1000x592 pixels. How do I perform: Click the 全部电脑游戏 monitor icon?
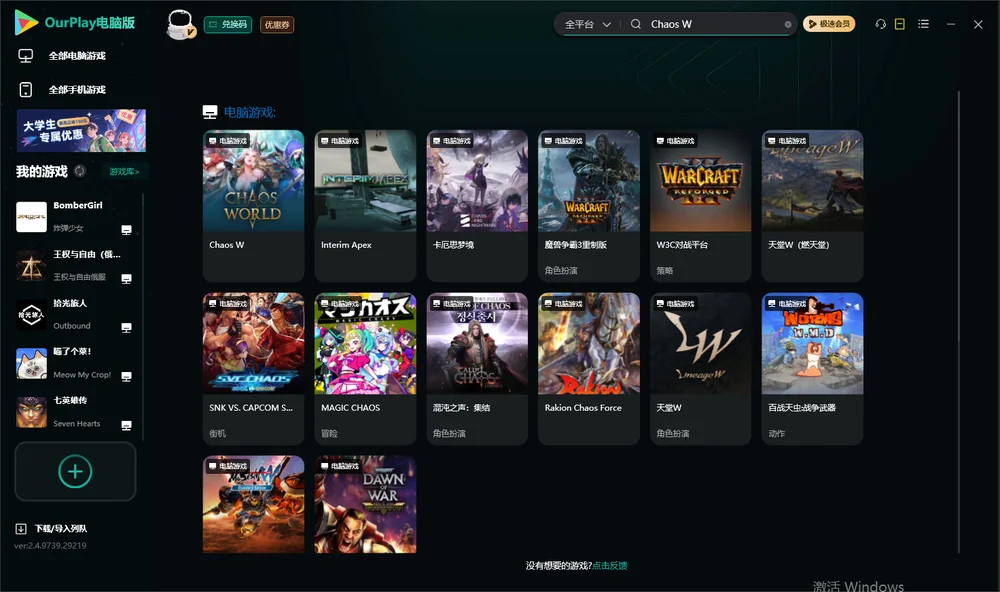pos(26,56)
